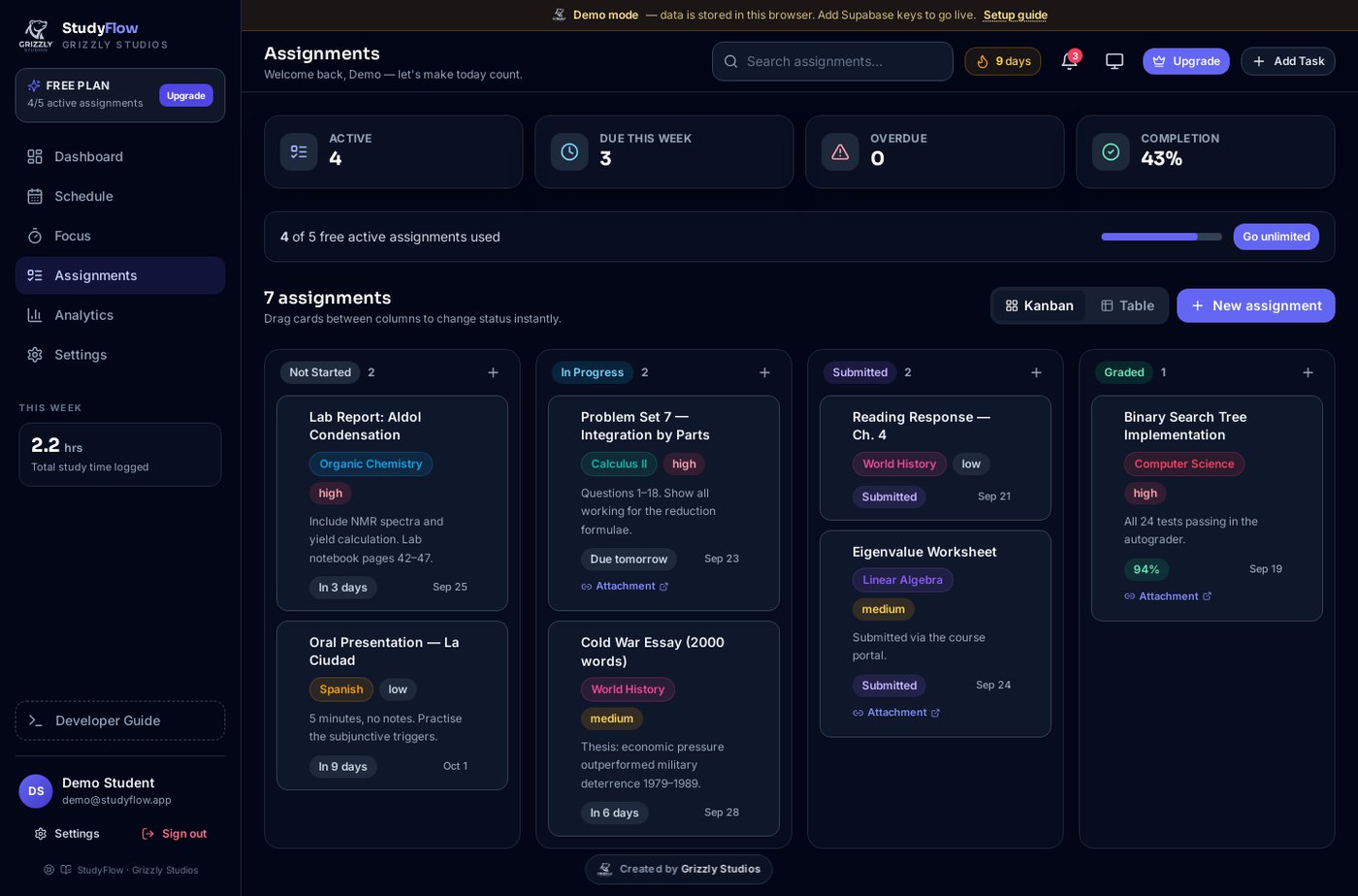Click the StudyFlow Grizzly logo
This screenshot has width=1358, height=896.
[36, 35]
